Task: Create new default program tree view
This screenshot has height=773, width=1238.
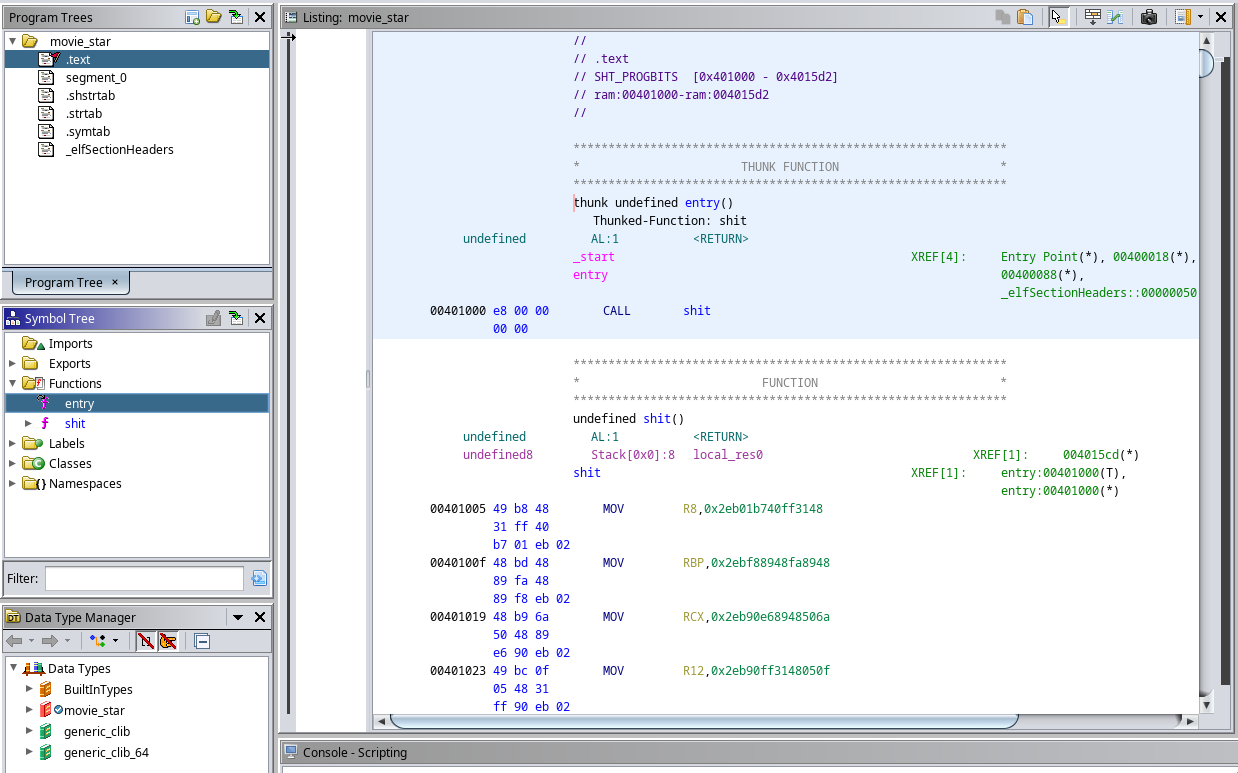Action: tap(192, 17)
